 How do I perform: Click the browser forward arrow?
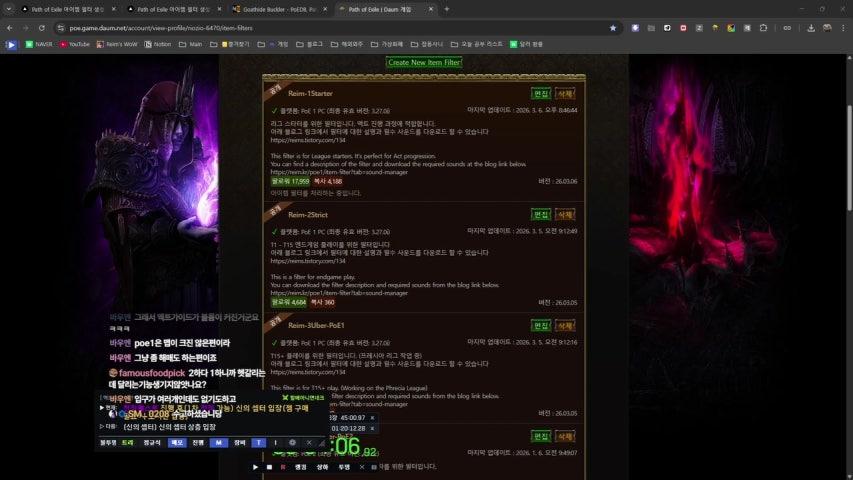click(26, 28)
